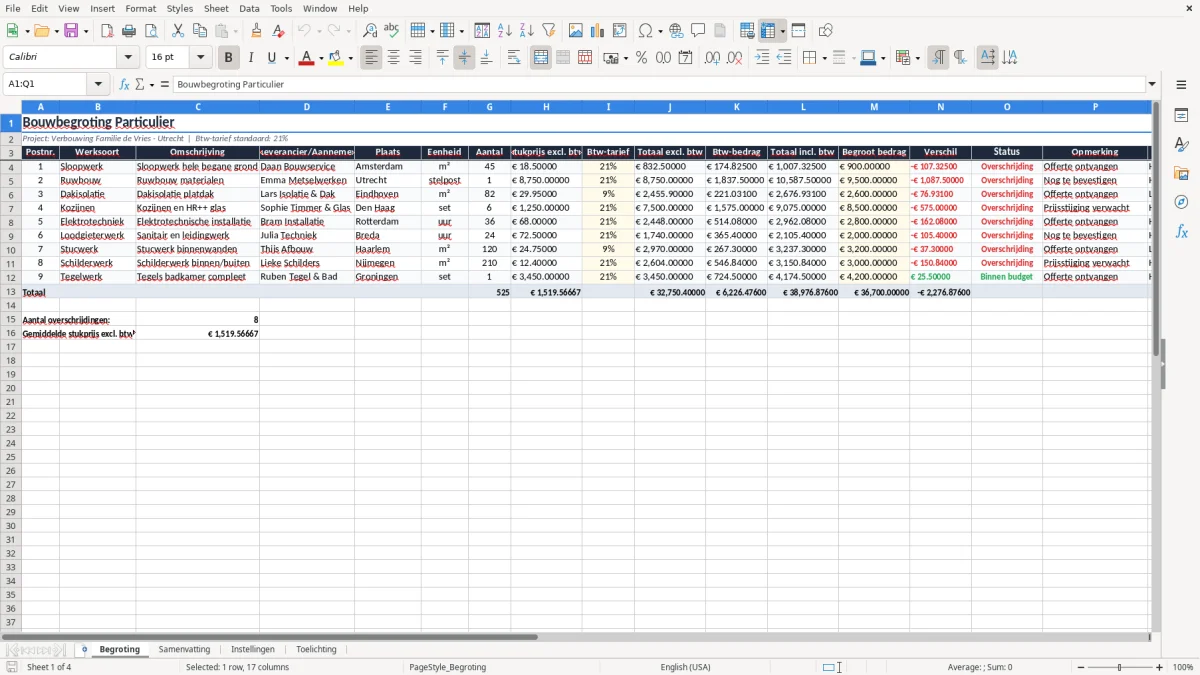Image resolution: width=1200 pixels, height=675 pixels.
Task: Open sidebar Functions panel
Action: coord(1181,231)
